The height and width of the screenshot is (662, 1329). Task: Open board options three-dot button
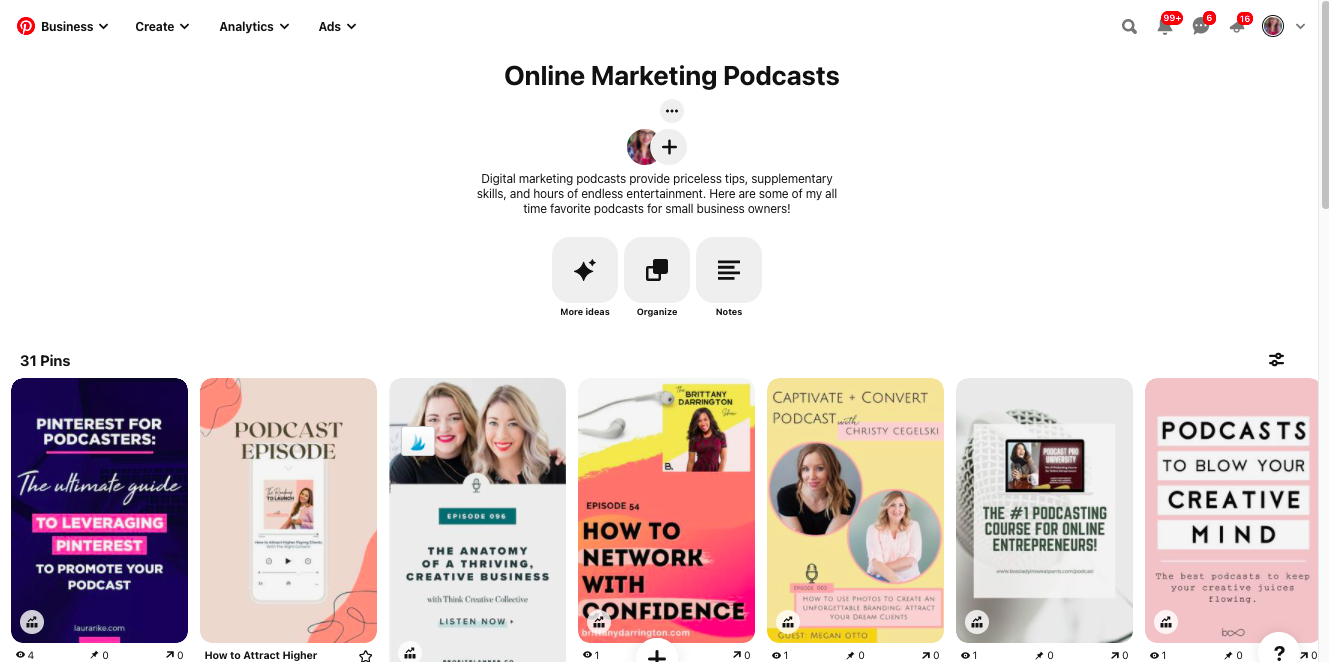pos(671,111)
